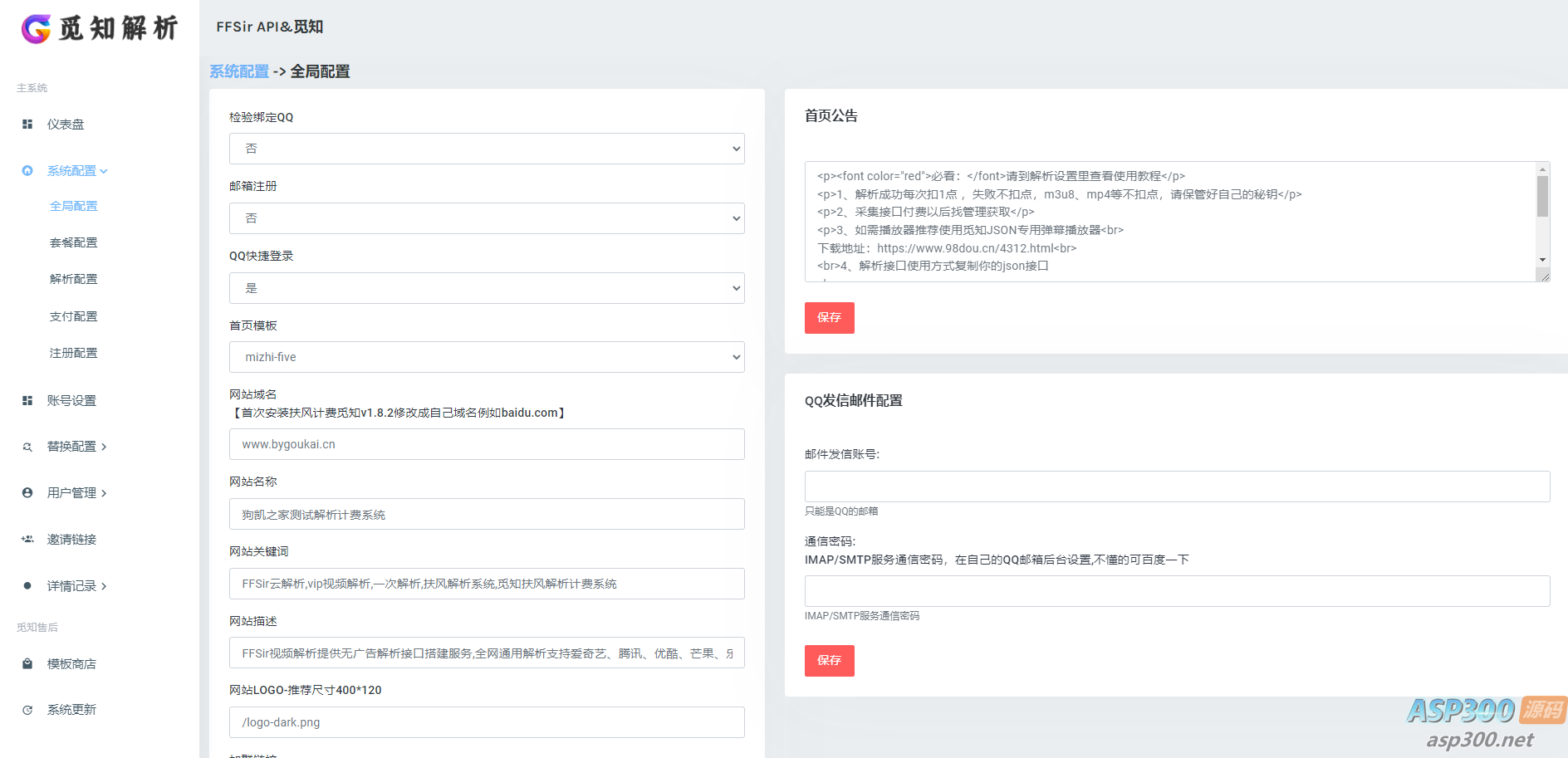Click the 账号设置 grid icon
The image size is (1568, 758).
27,401
